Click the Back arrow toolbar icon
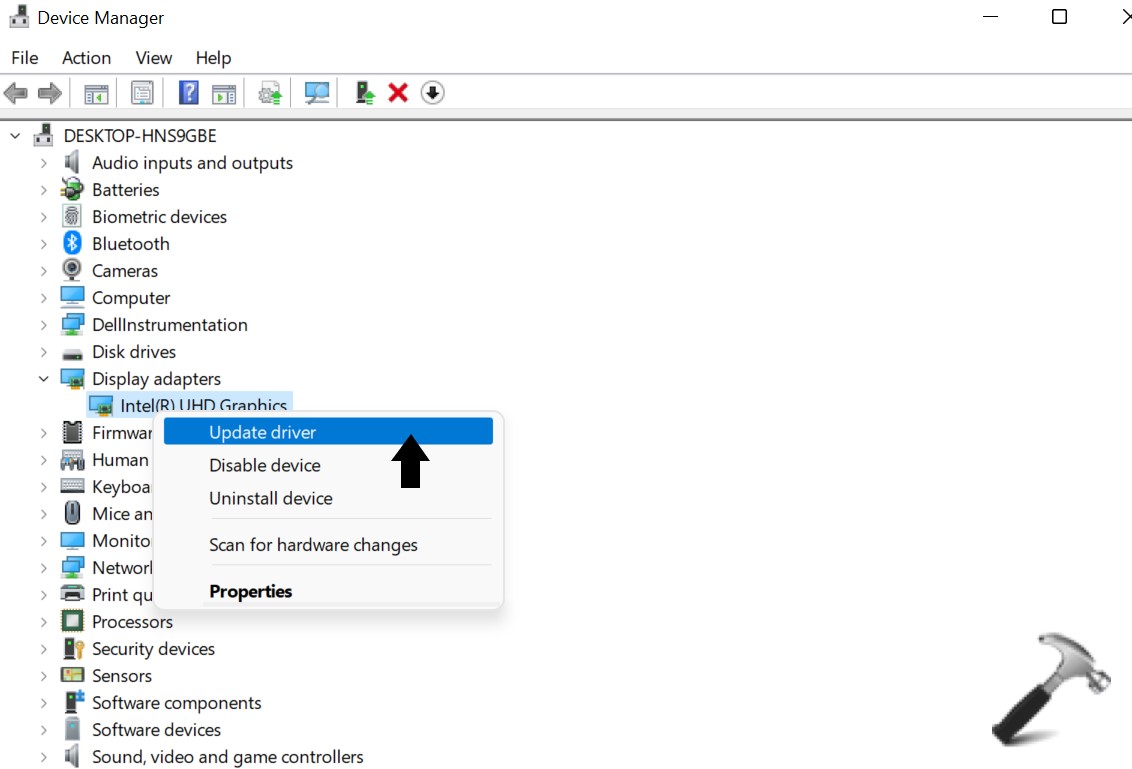The height and width of the screenshot is (769, 1132). point(16,93)
